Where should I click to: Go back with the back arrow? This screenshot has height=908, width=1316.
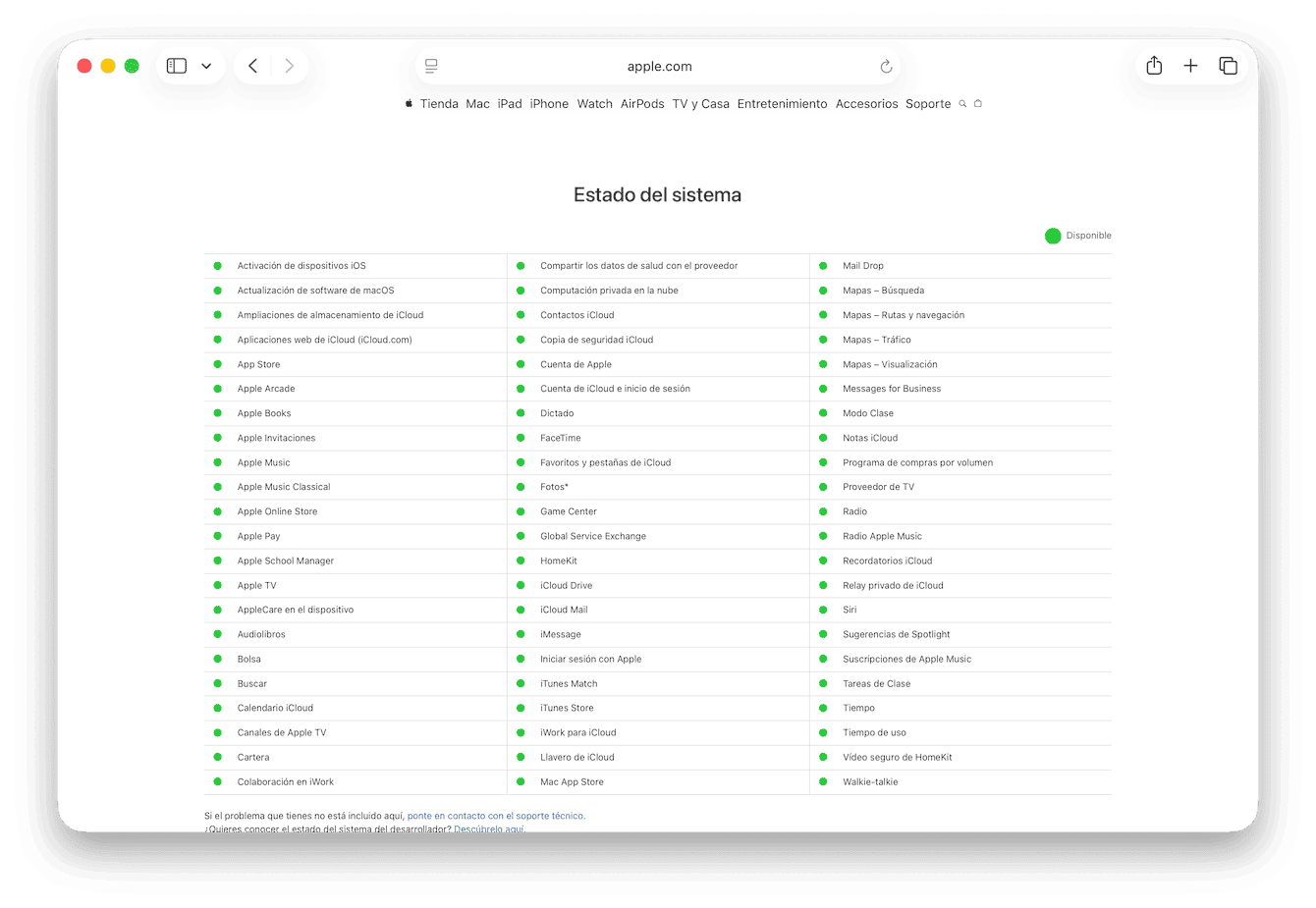(x=253, y=66)
